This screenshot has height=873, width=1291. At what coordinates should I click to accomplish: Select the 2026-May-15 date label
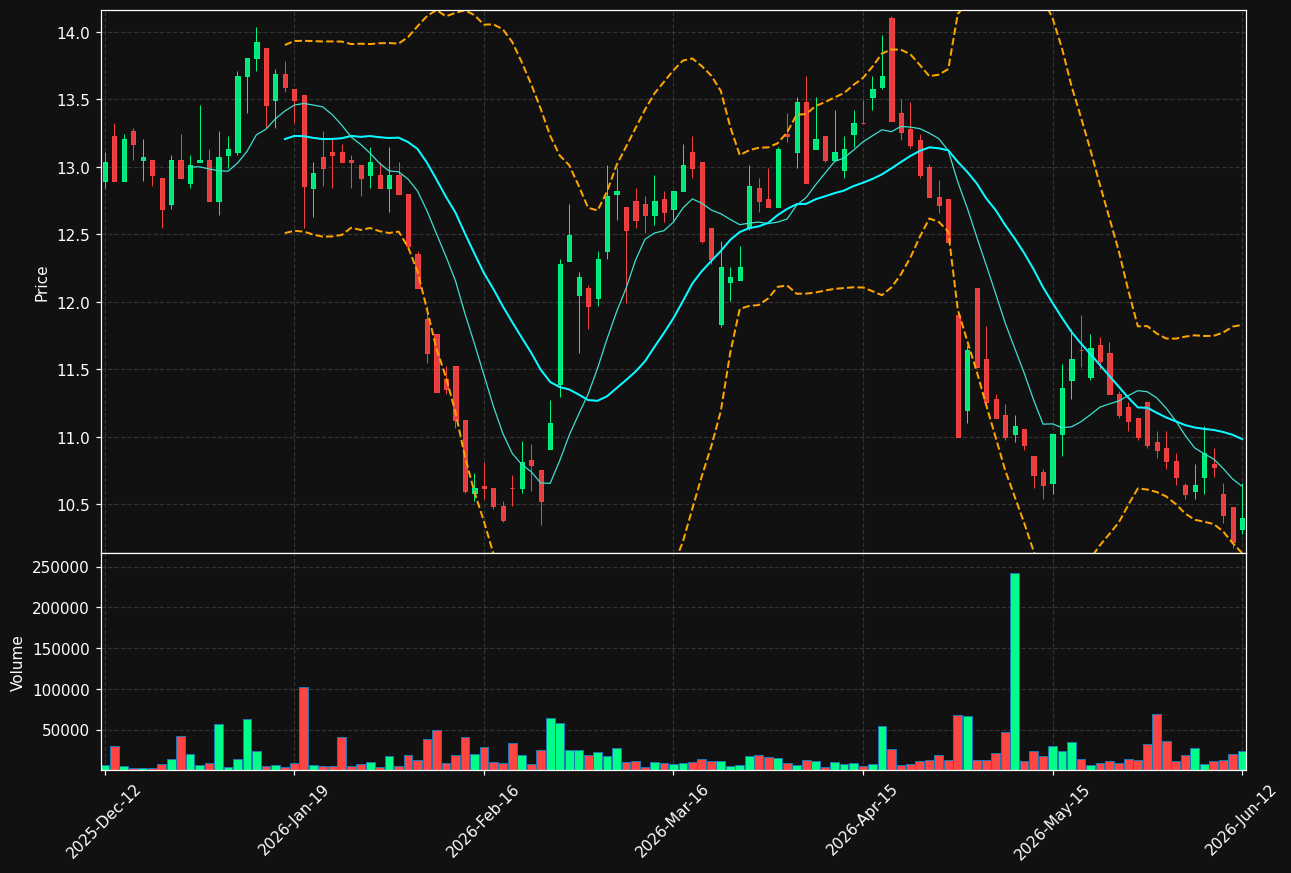point(1051,820)
